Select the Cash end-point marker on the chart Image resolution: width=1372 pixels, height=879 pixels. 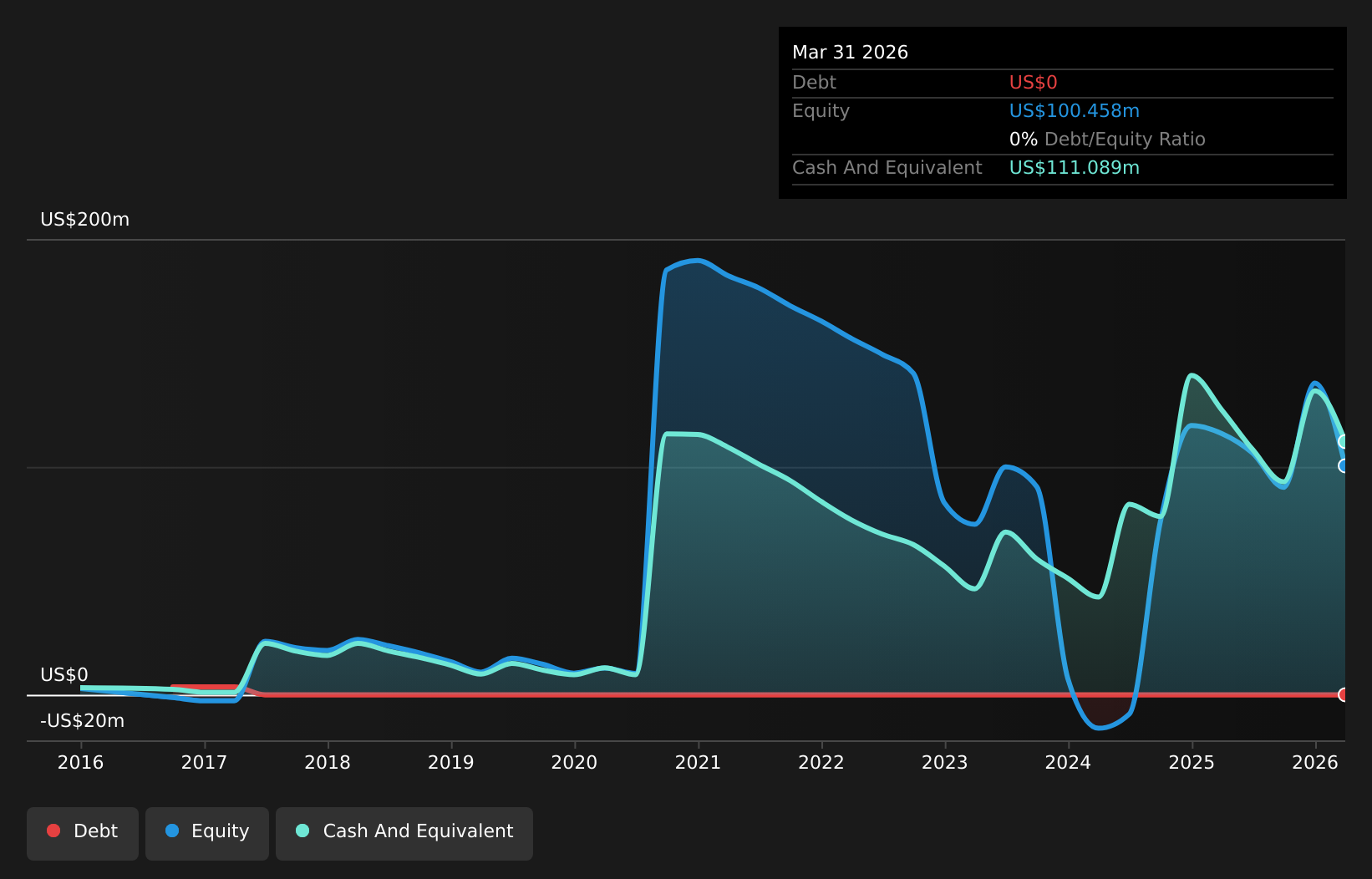pyautogui.click(x=1344, y=441)
